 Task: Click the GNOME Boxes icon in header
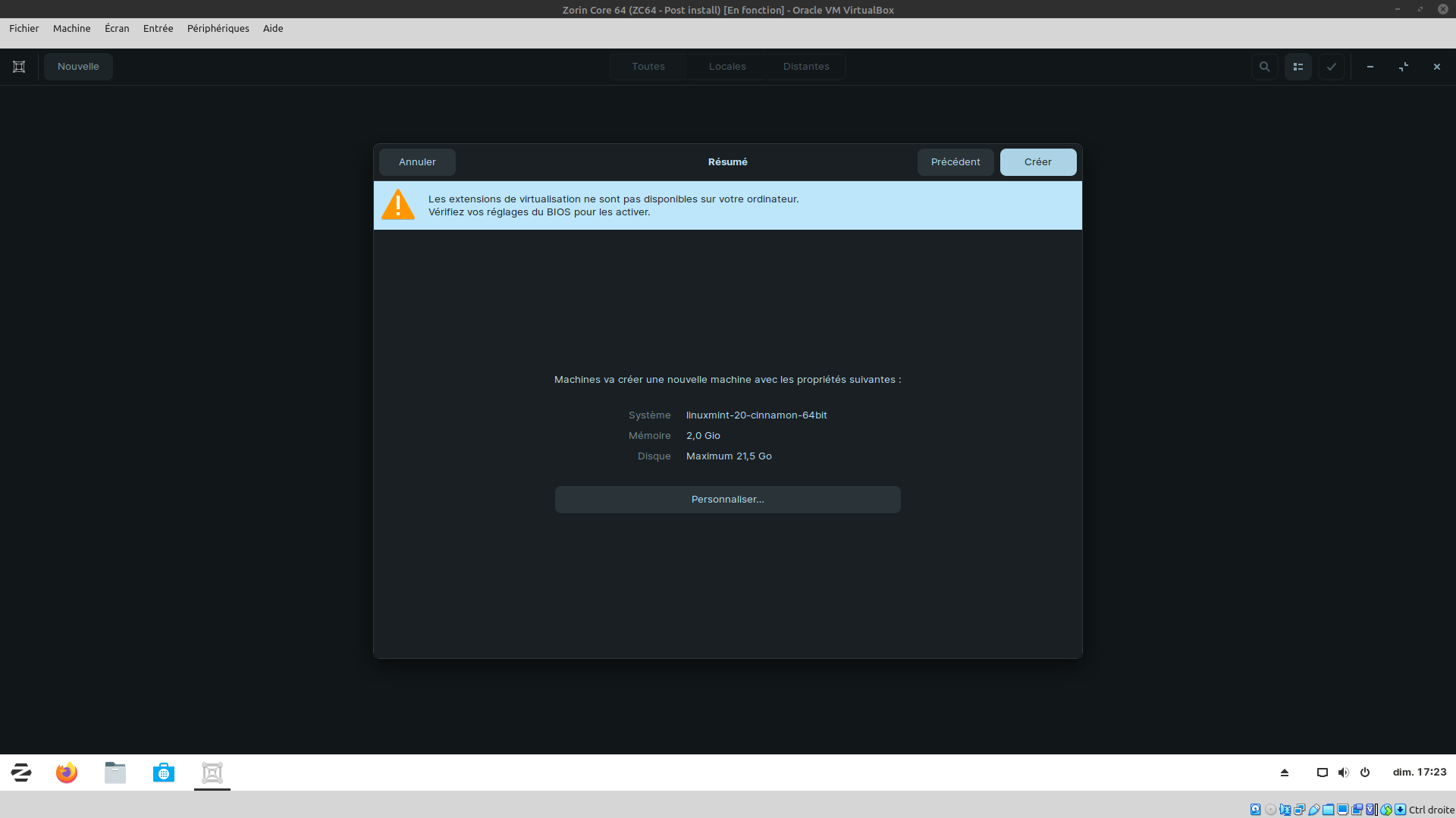[x=19, y=67]
